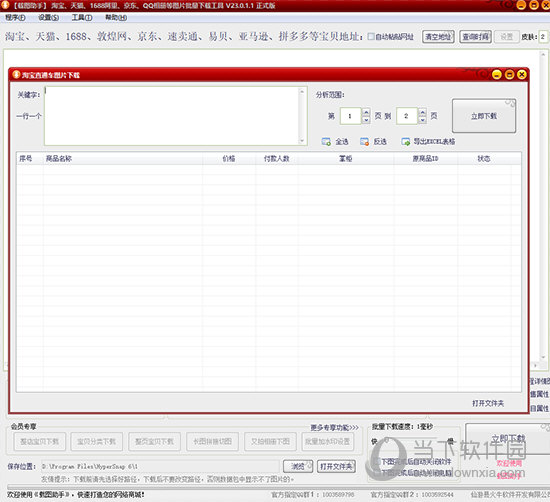550x502 pixels.
Task: Click the 长图拼接切图 member button
Action: pos(213,441)
